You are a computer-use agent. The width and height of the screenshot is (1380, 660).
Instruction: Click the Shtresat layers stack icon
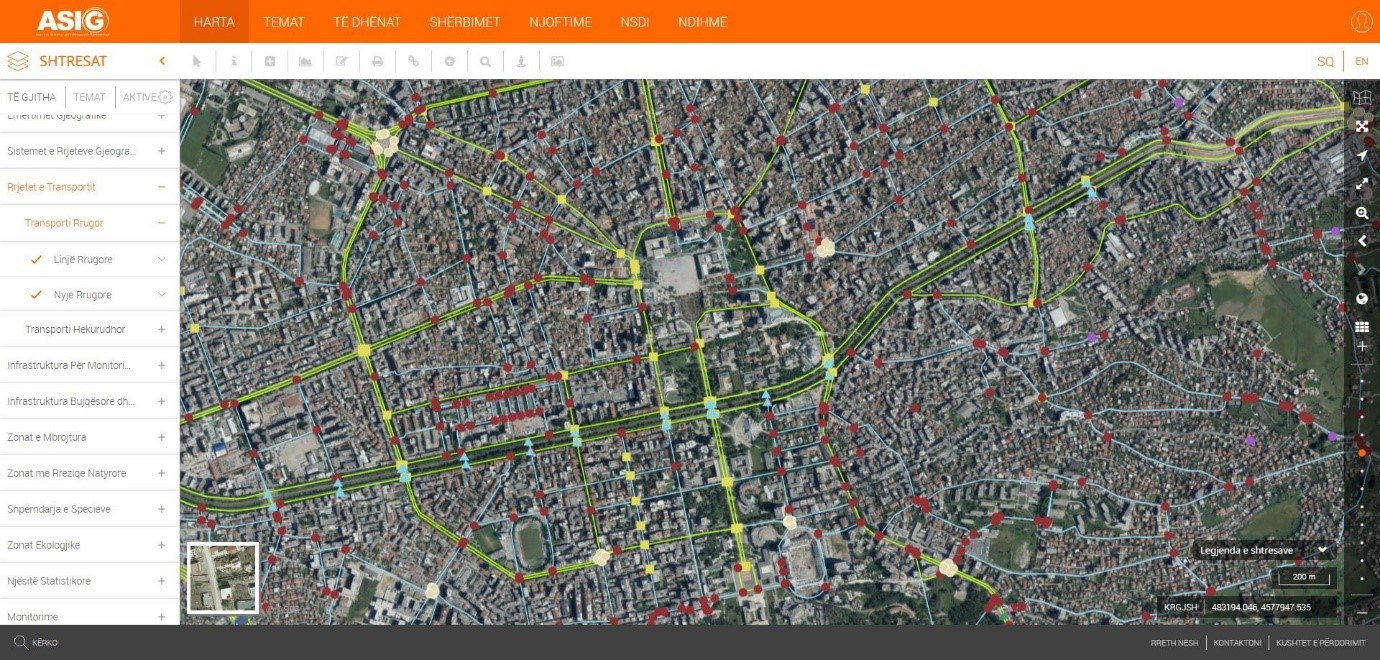tap(17, 61)
